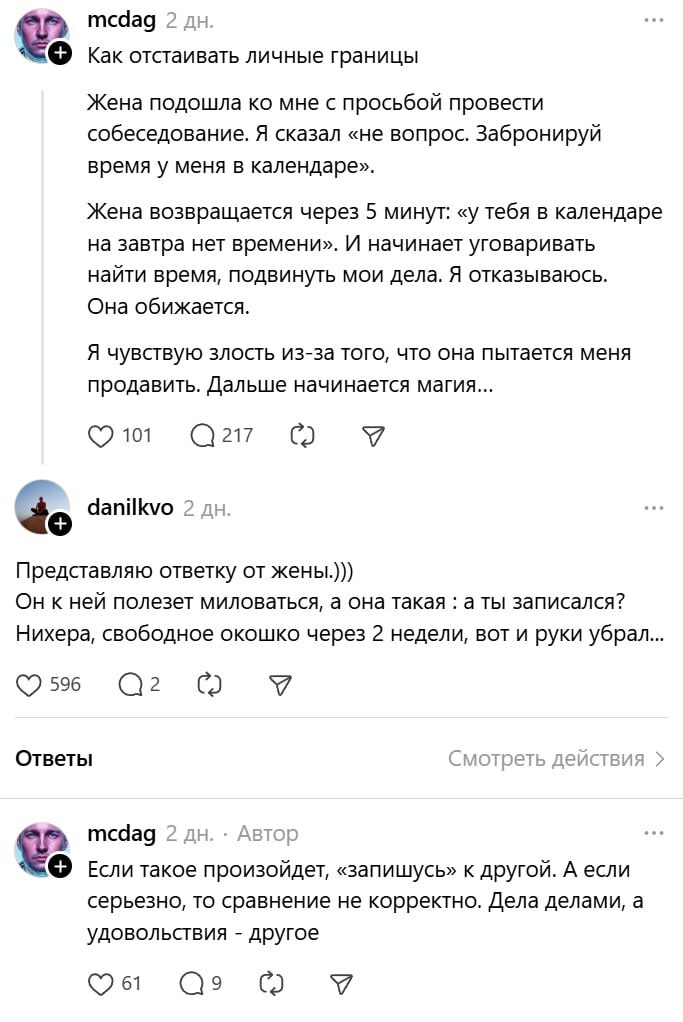Open more options menu on danilkvo's post
This screenshot has width=683, height=1022.
[x=654, y=508]
